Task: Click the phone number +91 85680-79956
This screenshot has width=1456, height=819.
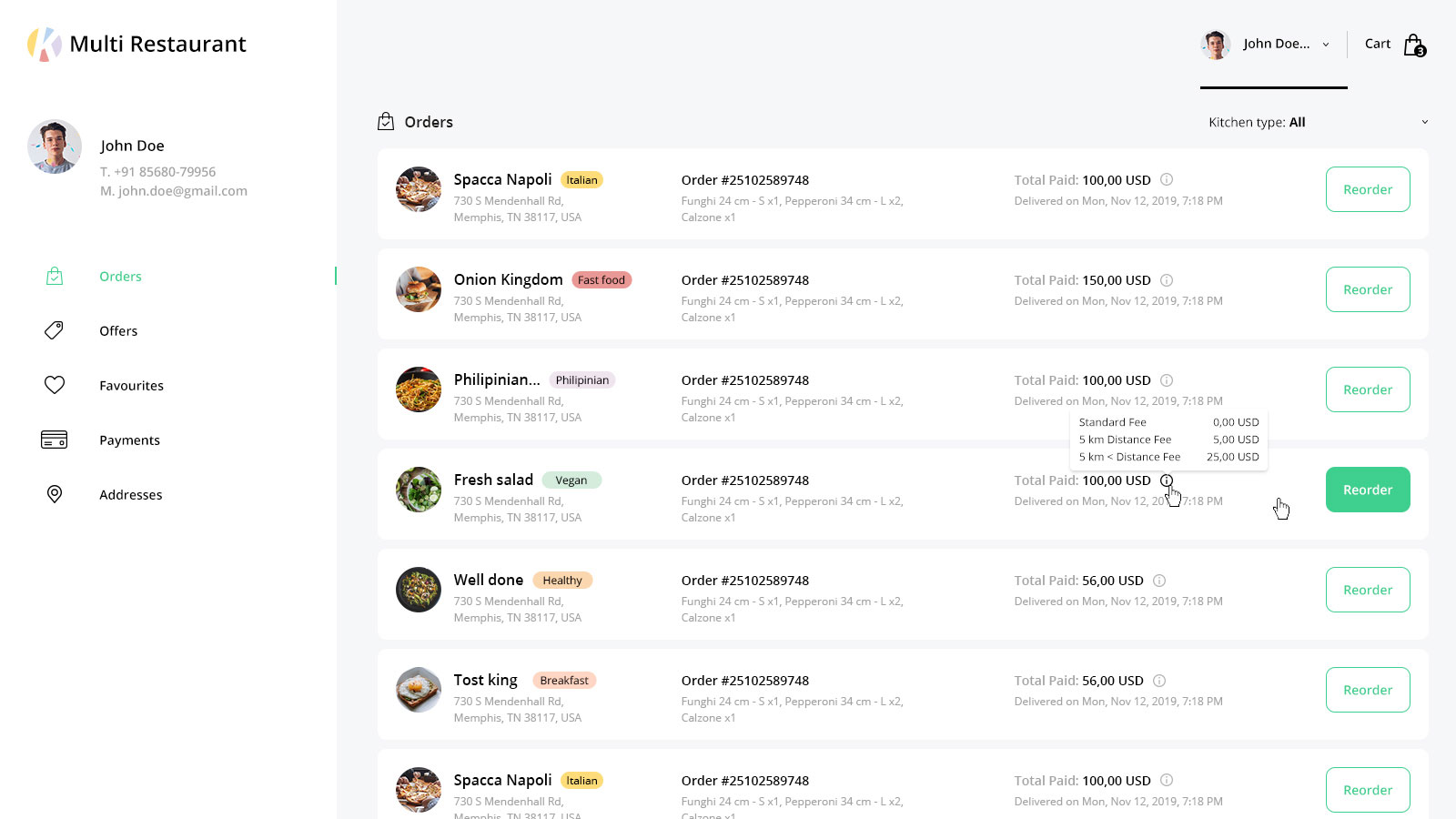Action: point(165,172)
